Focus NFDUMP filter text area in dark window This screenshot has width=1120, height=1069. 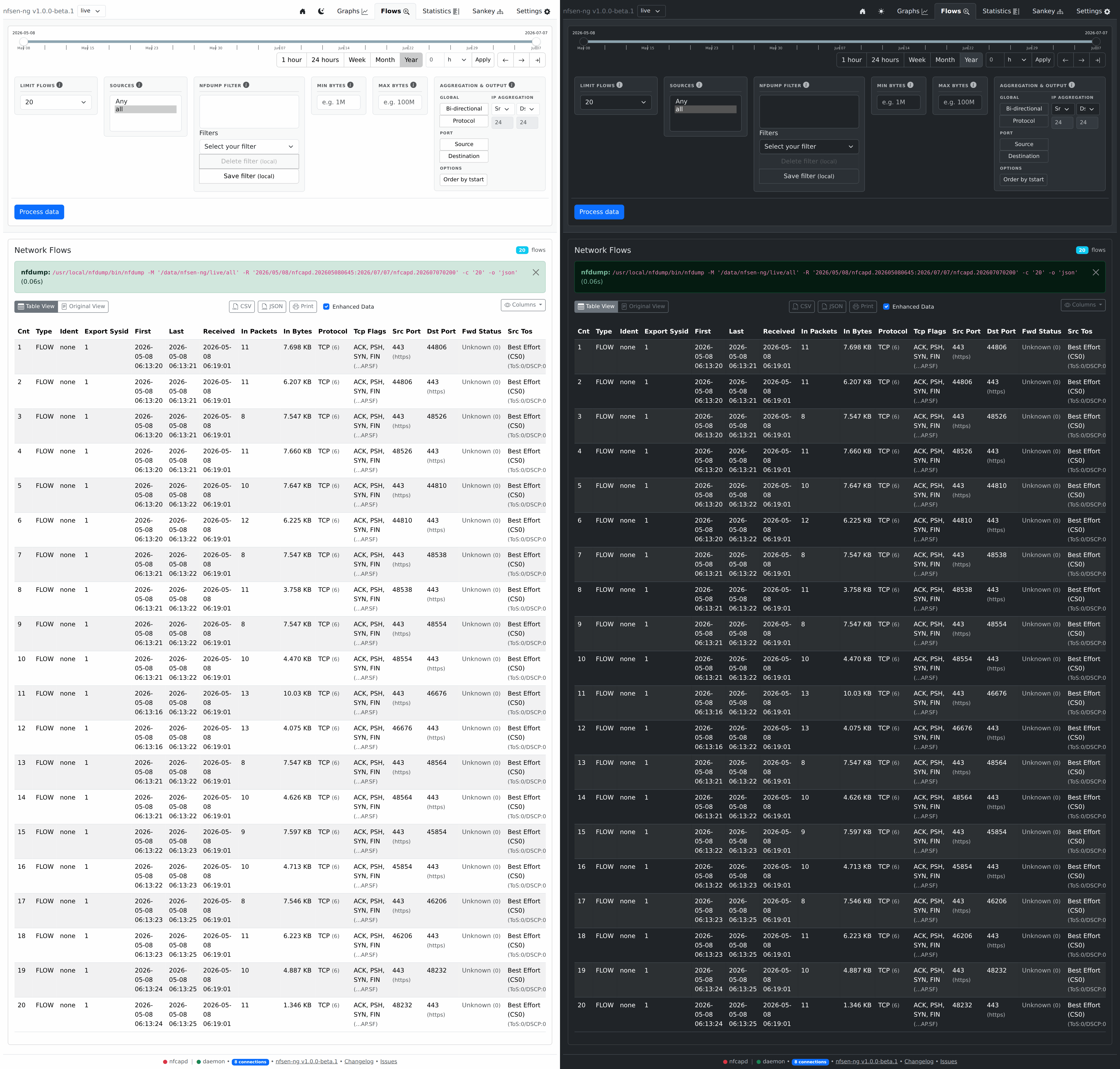click(x=809, y=112)
